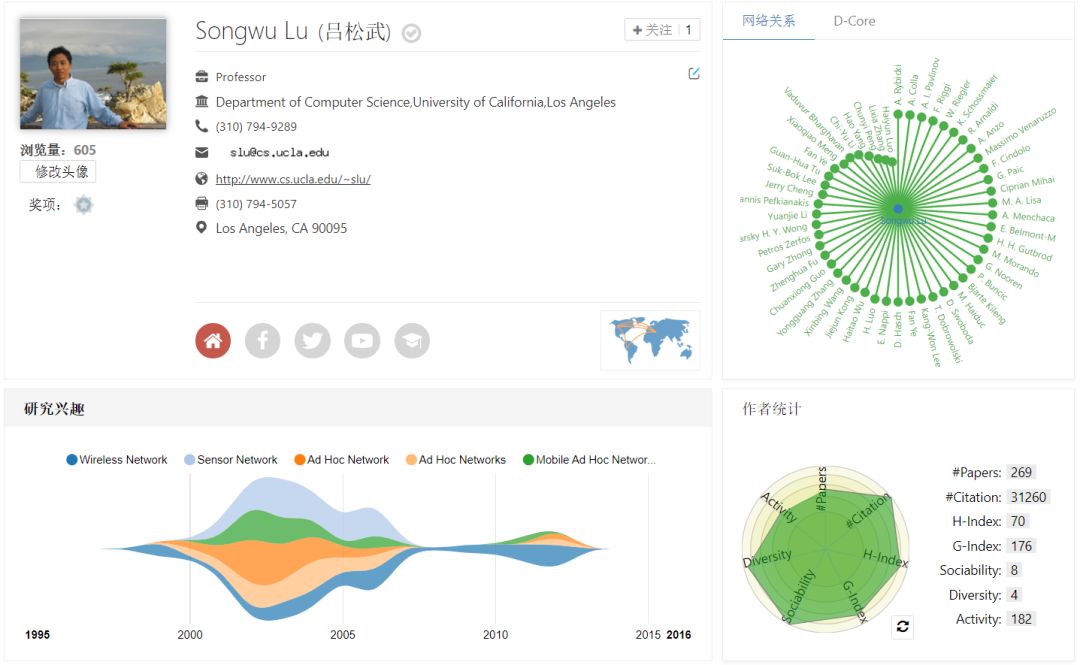1080x665 pixels.
Task: Toggle the Mobile Ad Hoc Network legend
Action: coord(588,460)
